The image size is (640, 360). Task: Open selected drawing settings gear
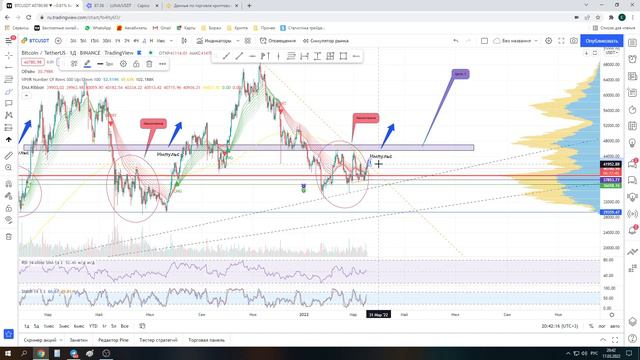point(123,64)
